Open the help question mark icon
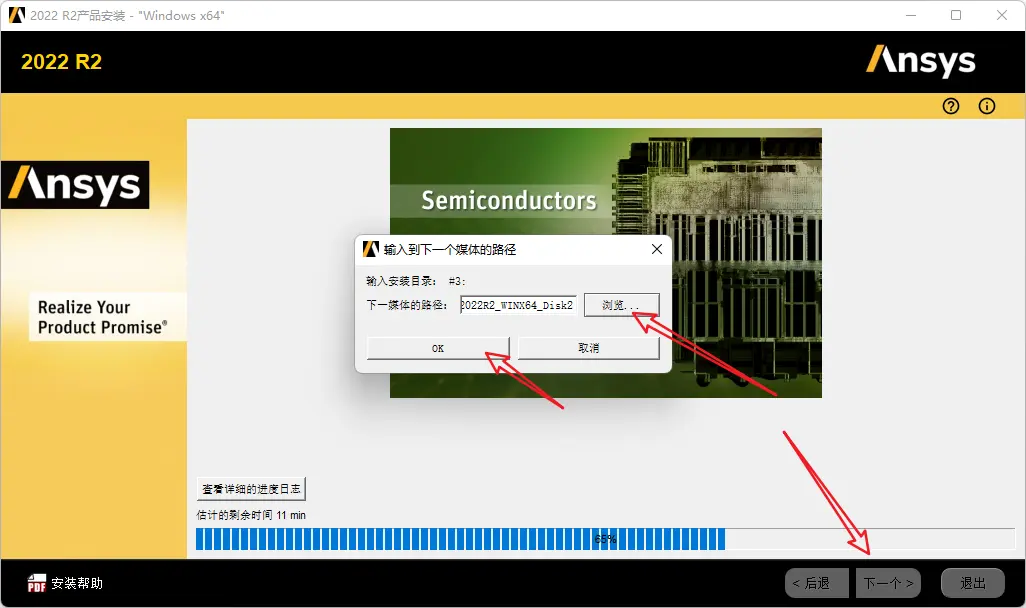 click(951, 106)
